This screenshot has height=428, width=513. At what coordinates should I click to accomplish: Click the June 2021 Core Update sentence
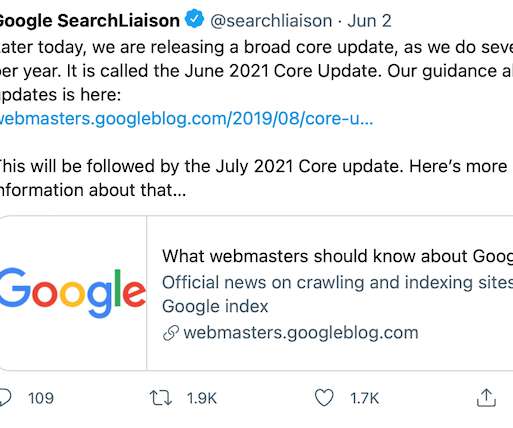click(224, 71)
